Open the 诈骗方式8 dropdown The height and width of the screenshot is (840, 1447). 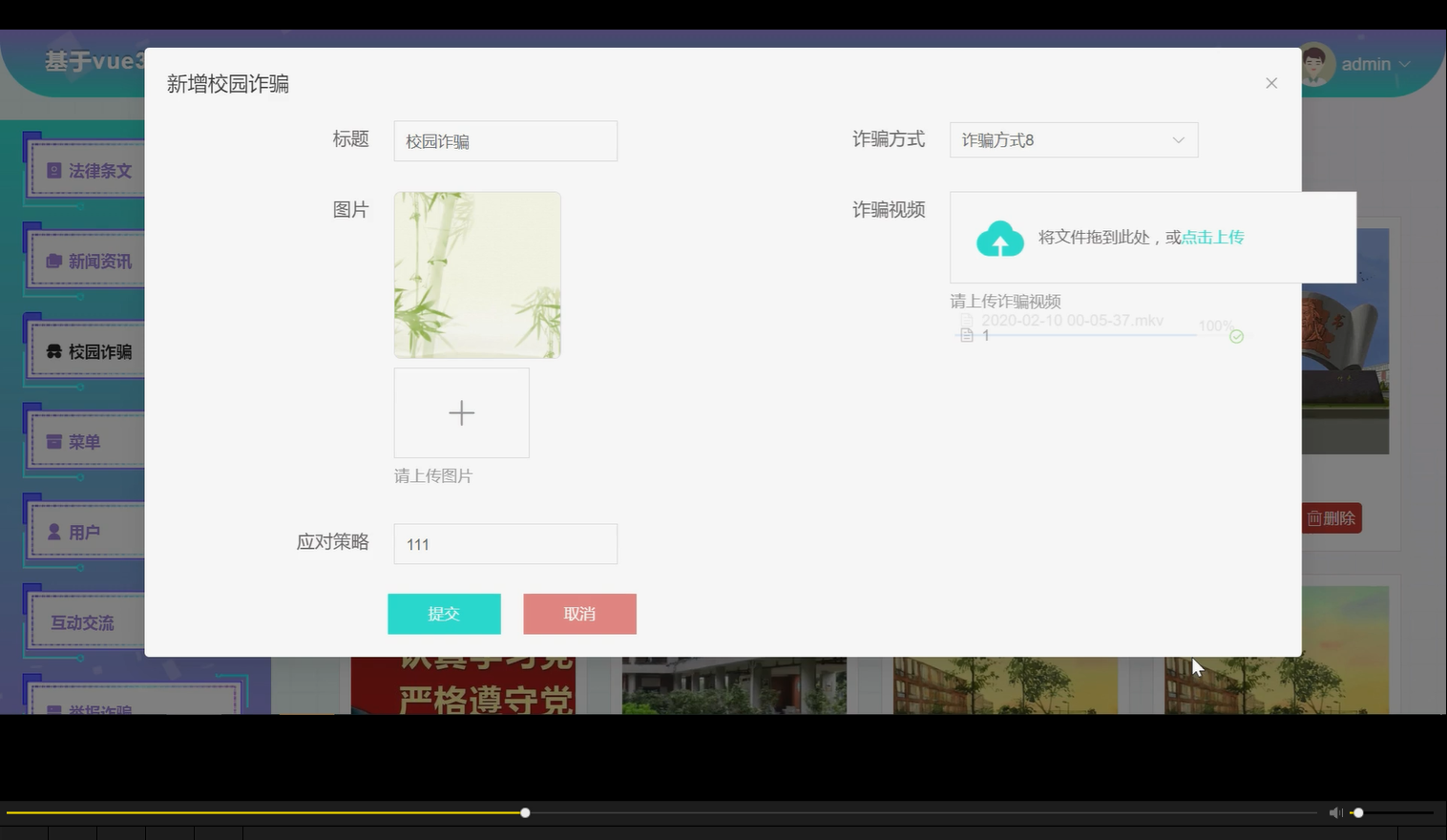1073,139
